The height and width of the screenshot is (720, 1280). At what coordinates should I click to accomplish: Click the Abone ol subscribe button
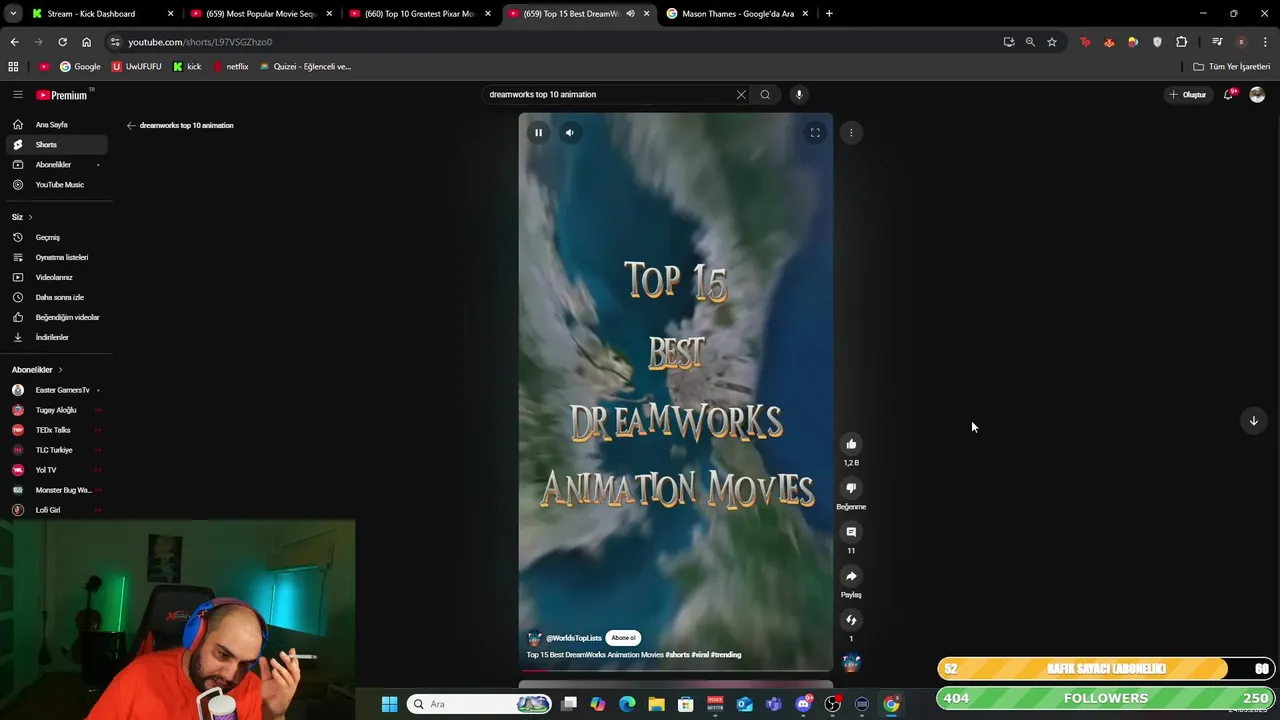(x=623, y=638)
